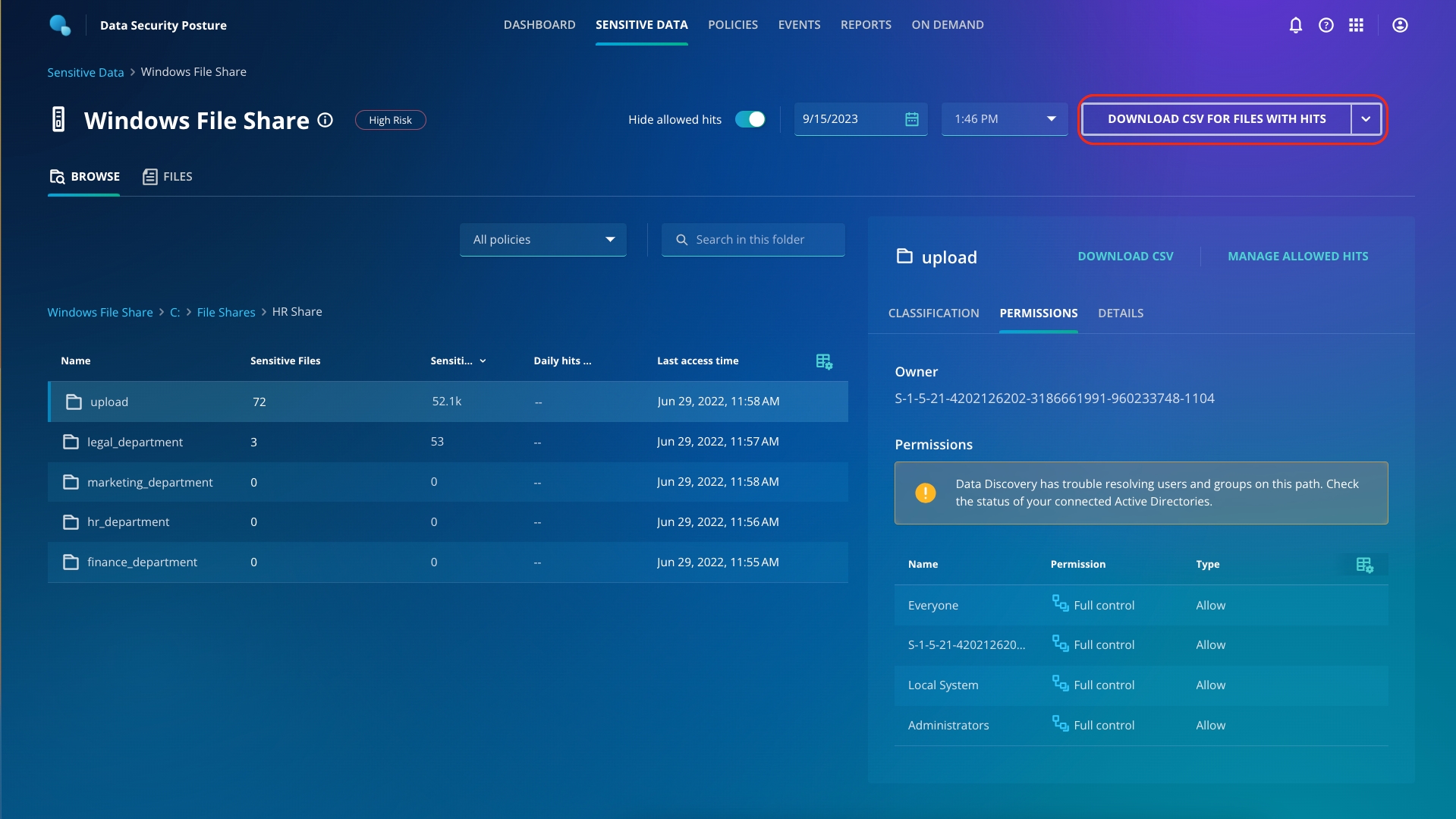Open the apps grid launcher icon
Screen dimensions: 1456x819
pyautogui.click(x=1356, y=25)
